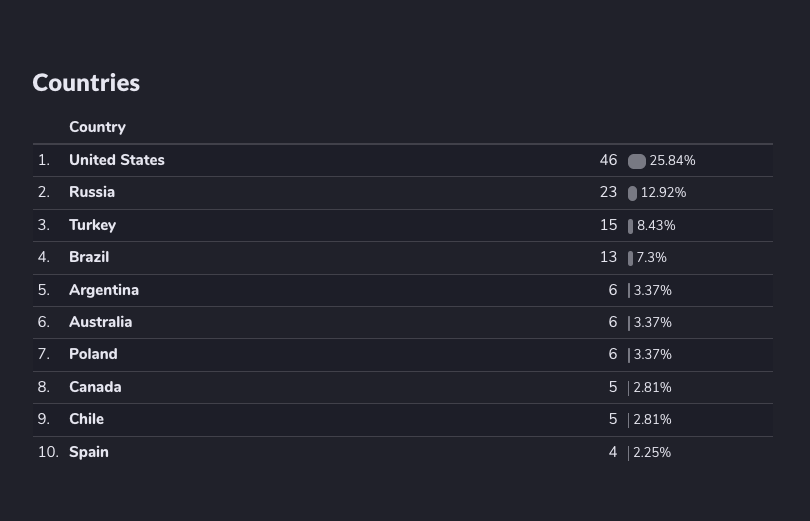Open the Russia country entry
Image resolution: width=810 pixels, height=521 pixels.
click(92, 192)
